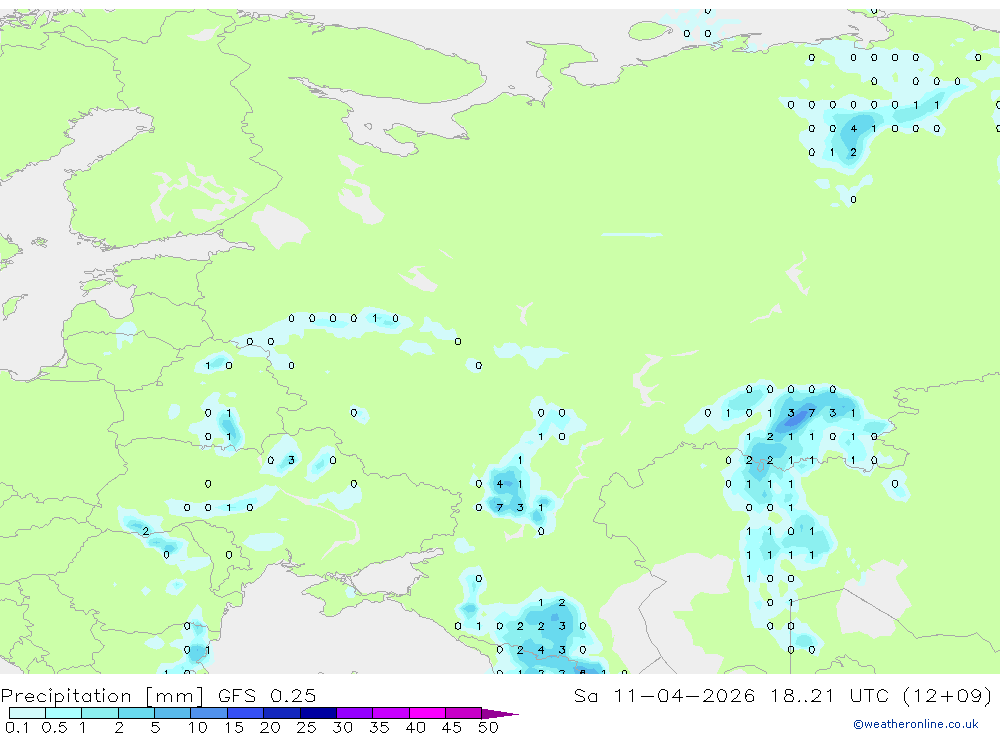
Task: Pick the 1–2 legend color swatch
Action: (x=99, y=713)
